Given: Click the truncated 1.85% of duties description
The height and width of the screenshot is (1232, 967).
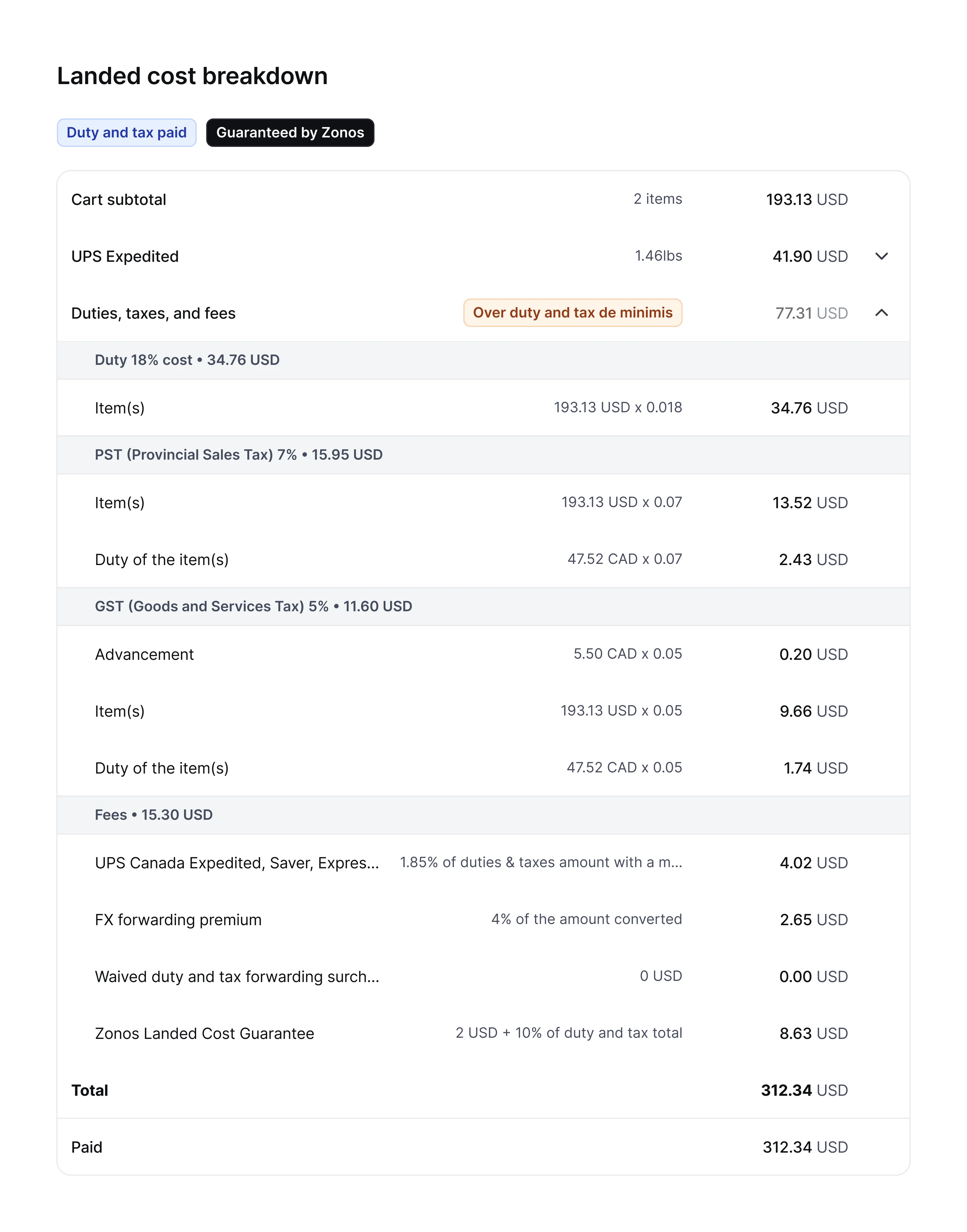Looking at the screenshot, I should [x=541, y=862].
